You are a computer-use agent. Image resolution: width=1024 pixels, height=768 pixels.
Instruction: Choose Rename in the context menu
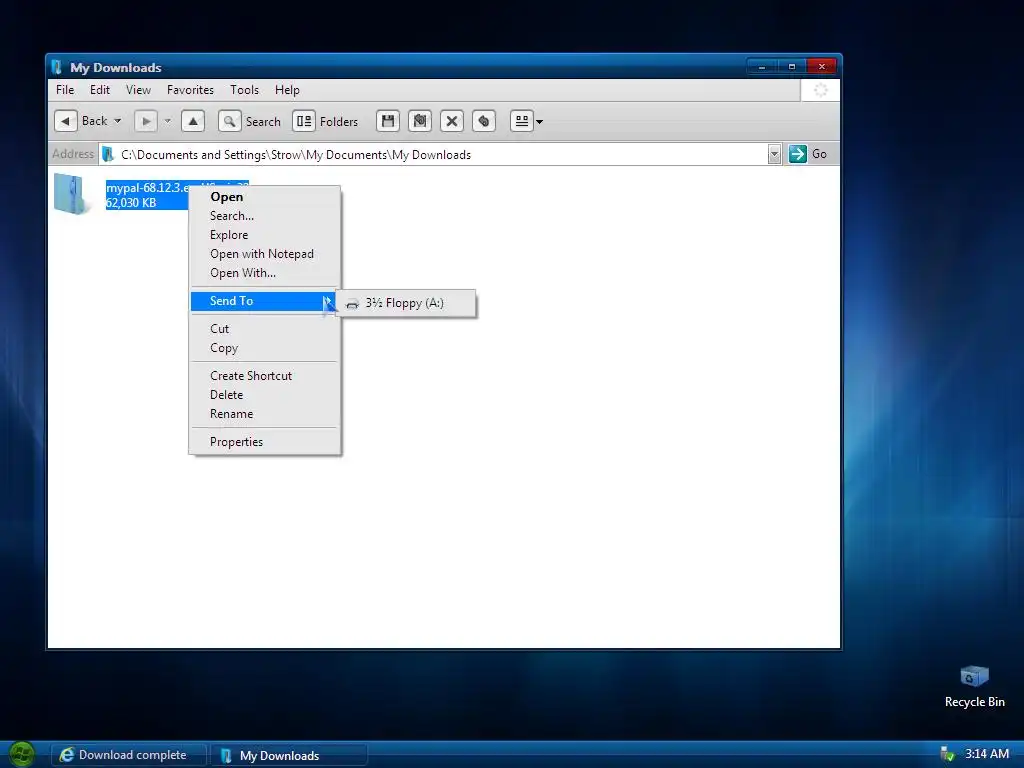[264, 413]
